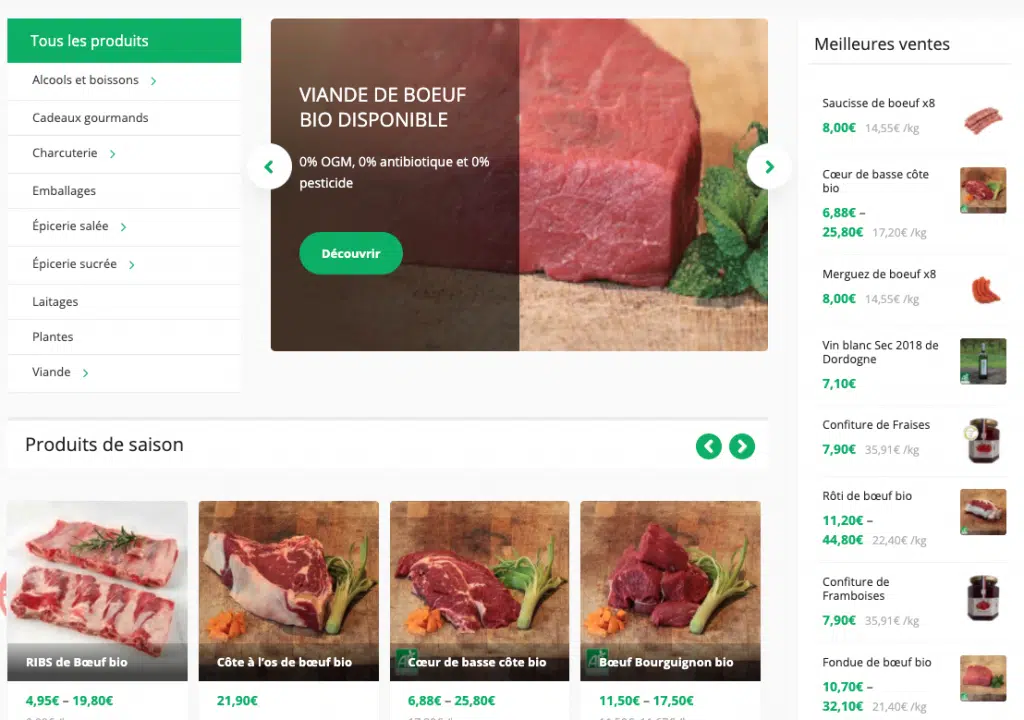Expand Épicerie sucrée category arrow

132,265
